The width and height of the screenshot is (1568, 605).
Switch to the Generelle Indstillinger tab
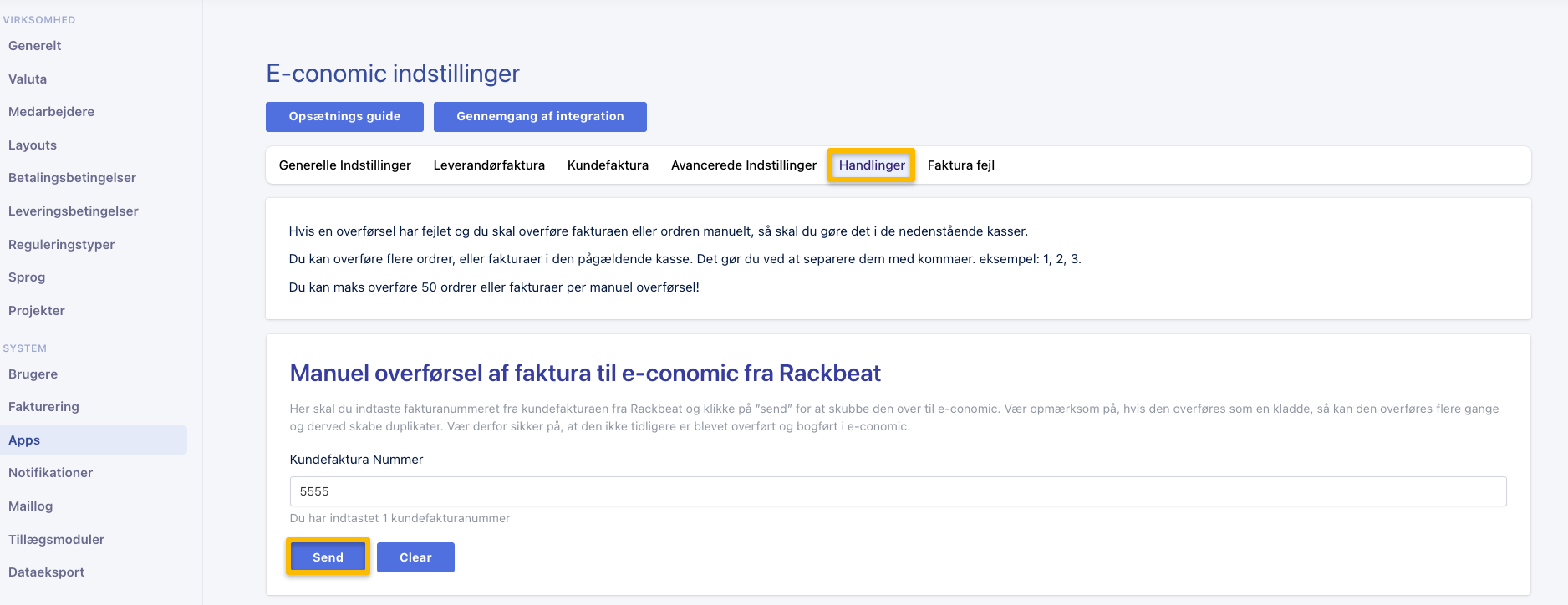344,165
